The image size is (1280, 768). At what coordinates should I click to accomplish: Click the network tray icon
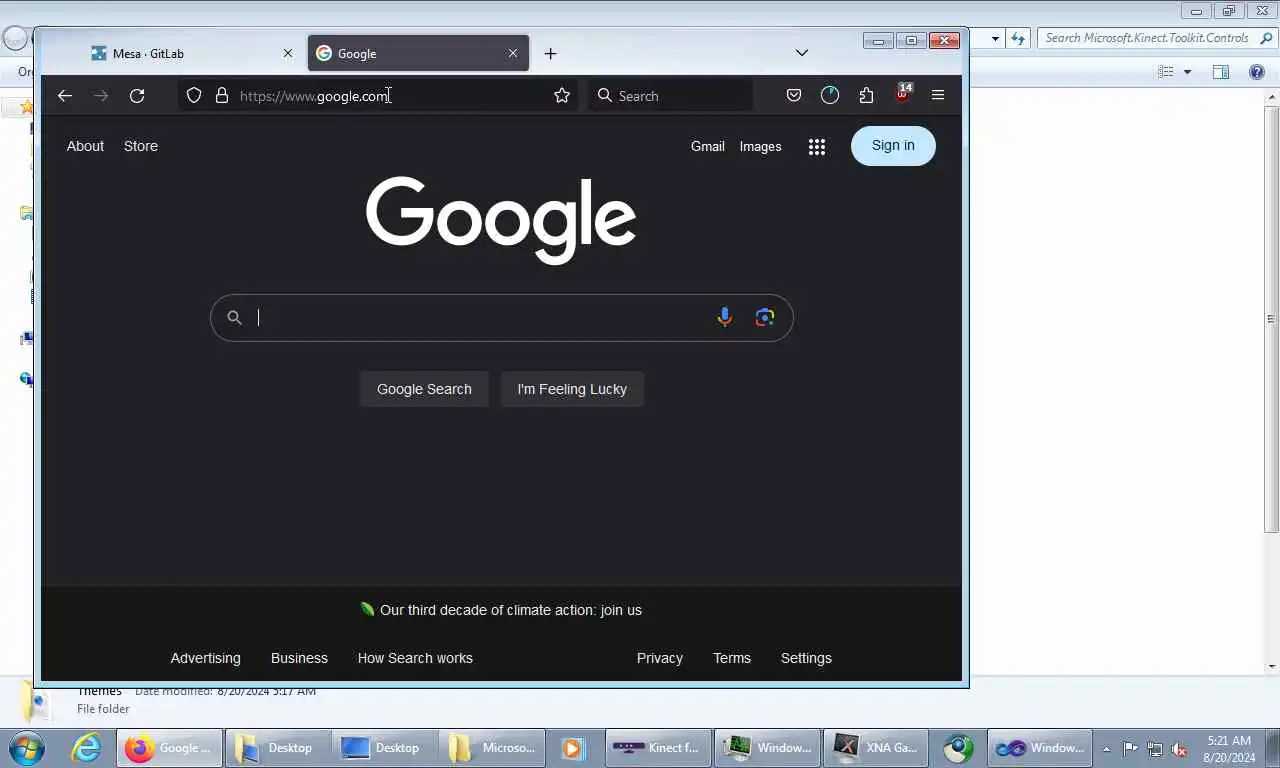pos(1155,748)
